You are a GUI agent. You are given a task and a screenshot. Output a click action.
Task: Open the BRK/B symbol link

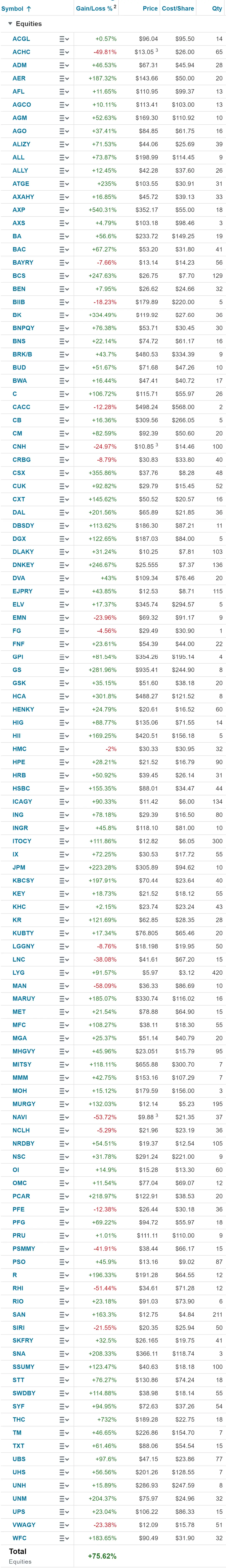pos(23,354)
